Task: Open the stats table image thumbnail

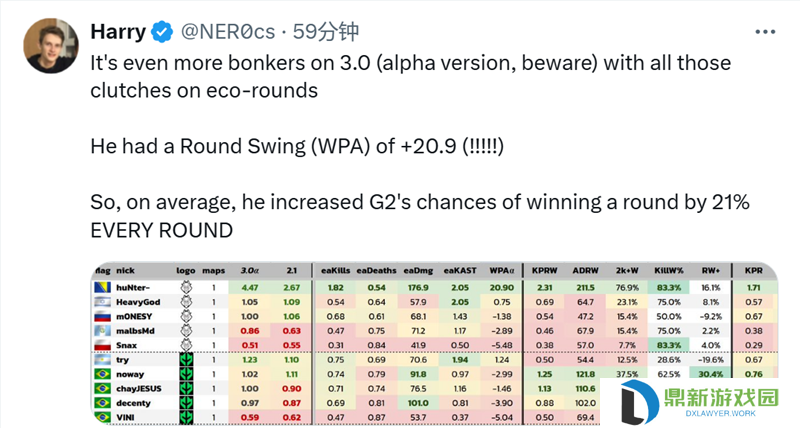Action: pyautogui.click(x=435, y=344)
